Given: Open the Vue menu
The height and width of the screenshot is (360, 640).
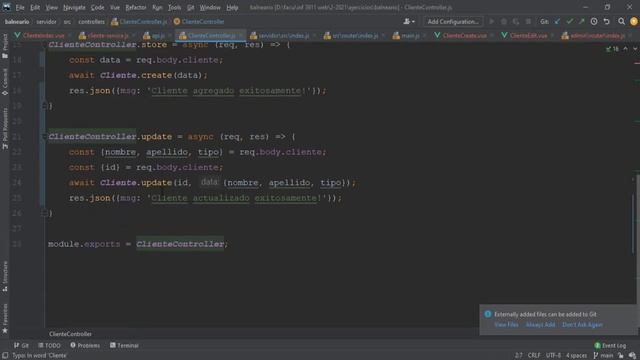Looking at the screenshot, I should pos(115,7).
